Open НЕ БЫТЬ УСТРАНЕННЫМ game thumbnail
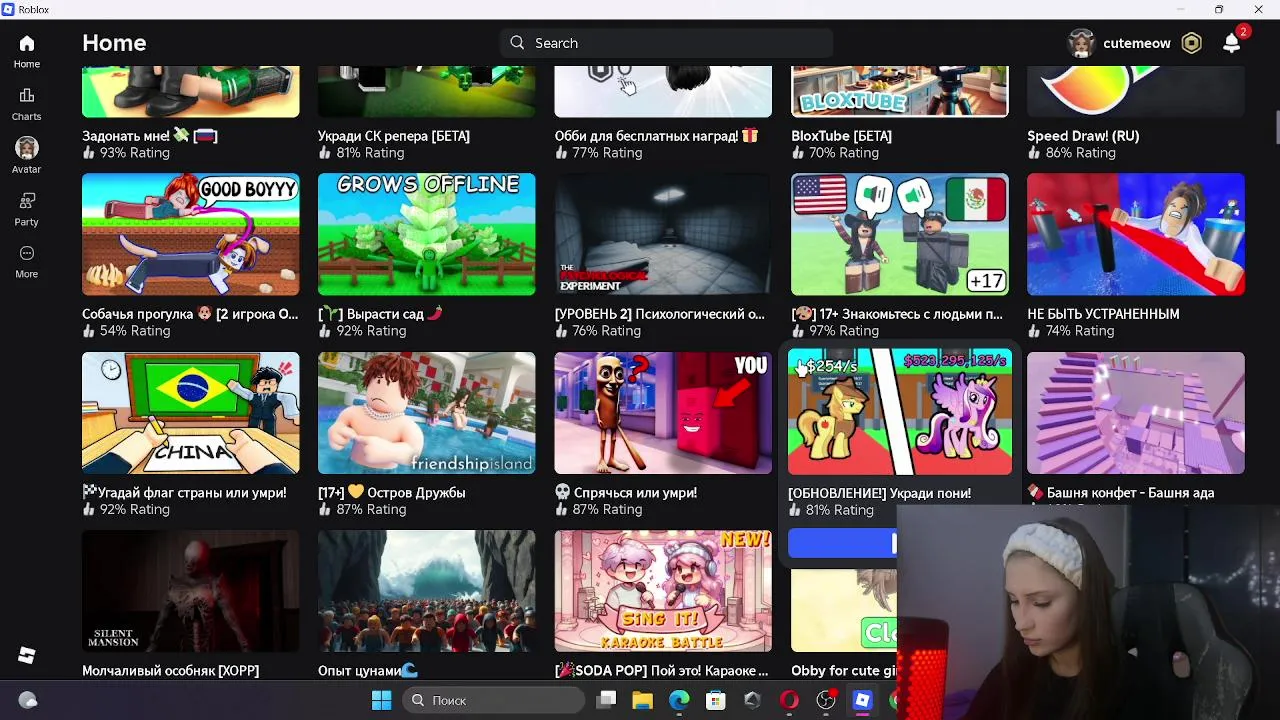This screenshot has height=720, width=1280. coord(1136,234)
